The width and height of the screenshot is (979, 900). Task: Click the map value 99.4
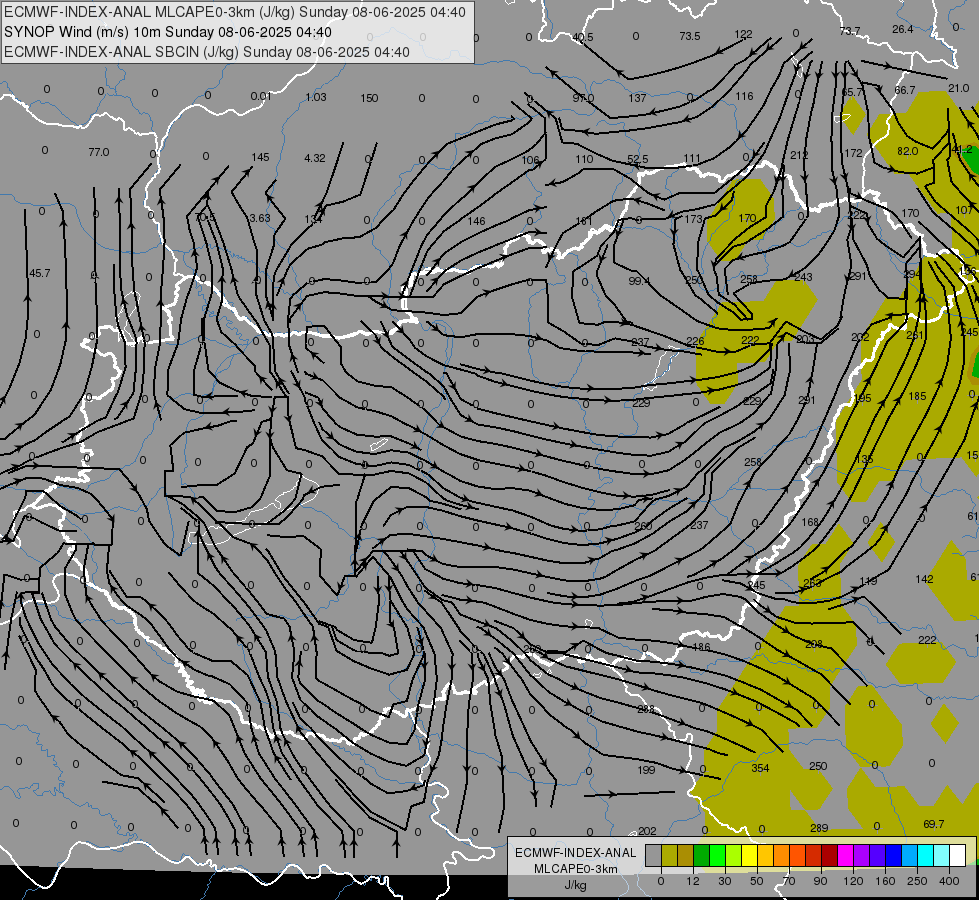point(638,281)
